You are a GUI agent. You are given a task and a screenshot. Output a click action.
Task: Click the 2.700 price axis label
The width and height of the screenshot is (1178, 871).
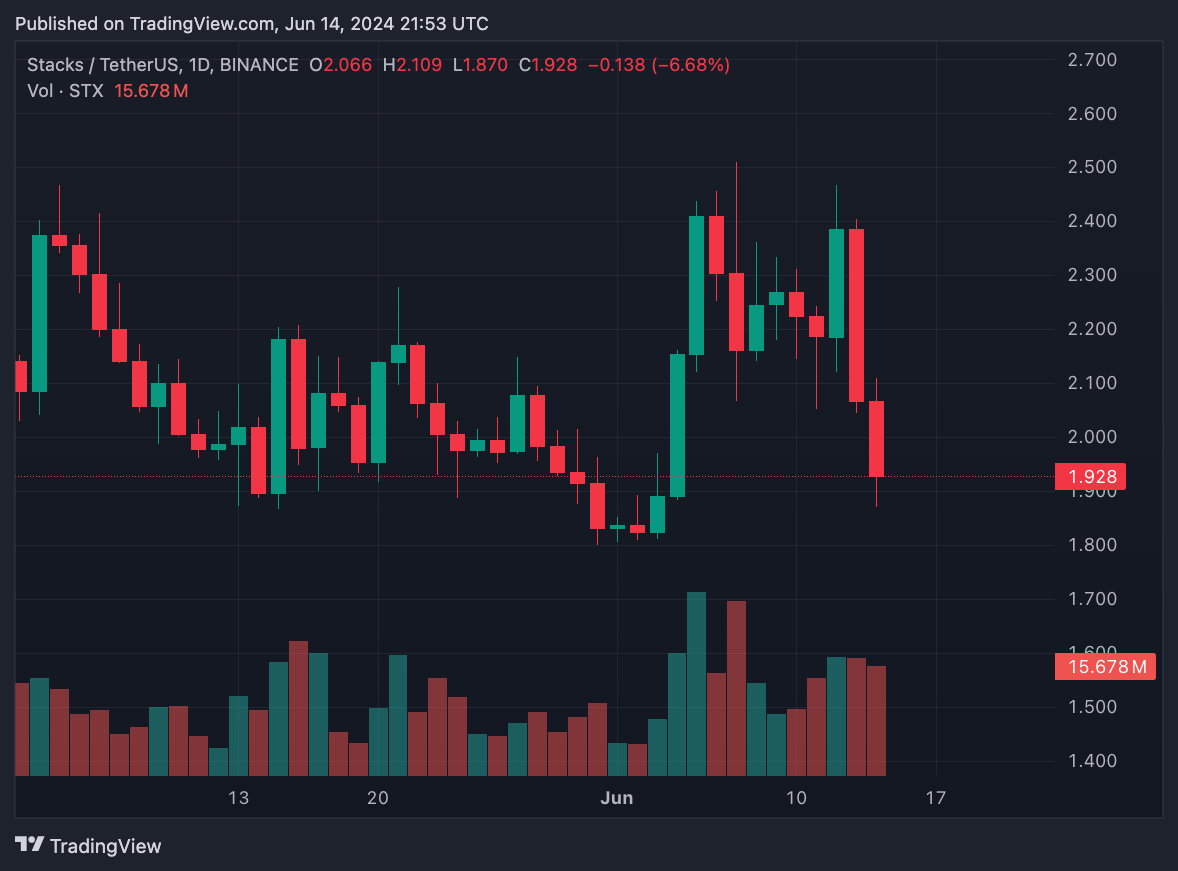[1092, 59]
